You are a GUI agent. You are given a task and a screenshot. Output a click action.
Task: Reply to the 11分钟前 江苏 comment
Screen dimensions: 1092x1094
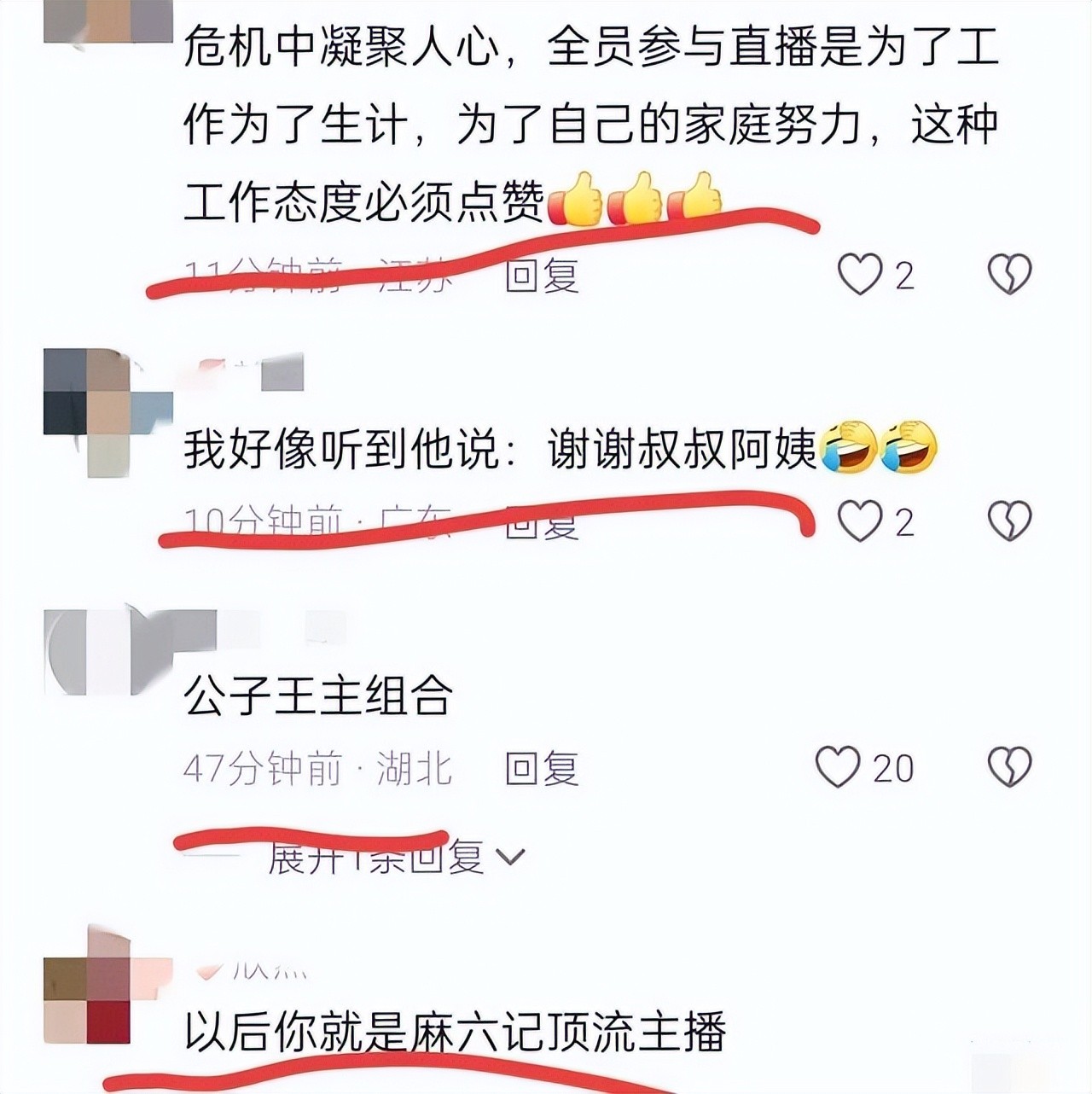coord(542,275)
